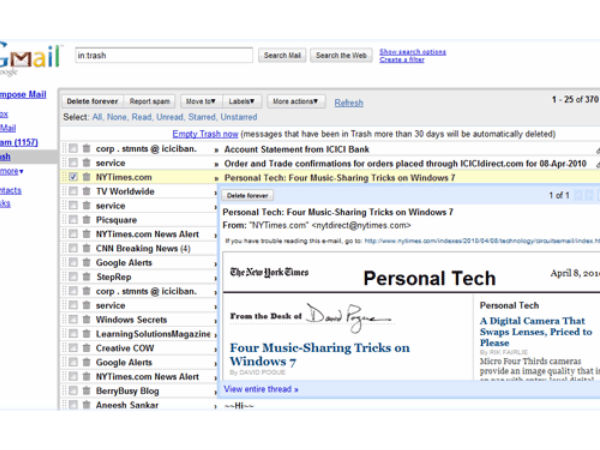Click the trash icon next to TV Worldwide
The image size is (600, 450).
pos(87,191)
